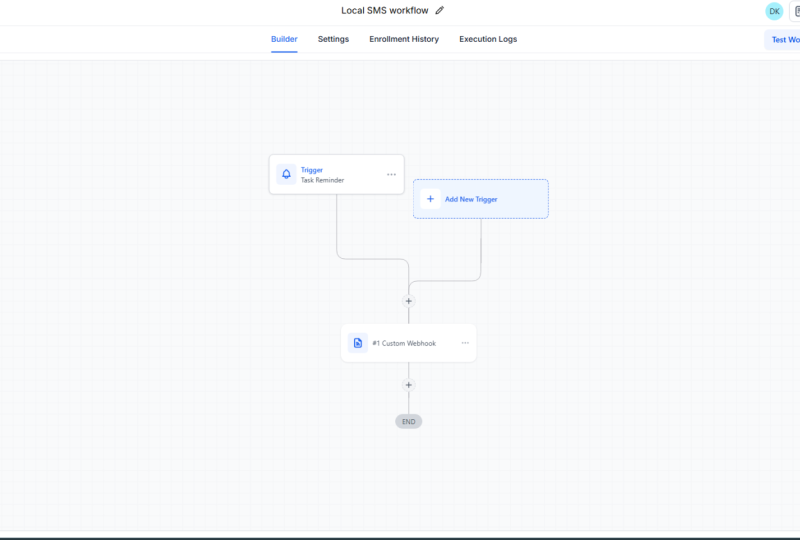Click the DK user avatar
The image size is (800, 540).
click(774, 11)
